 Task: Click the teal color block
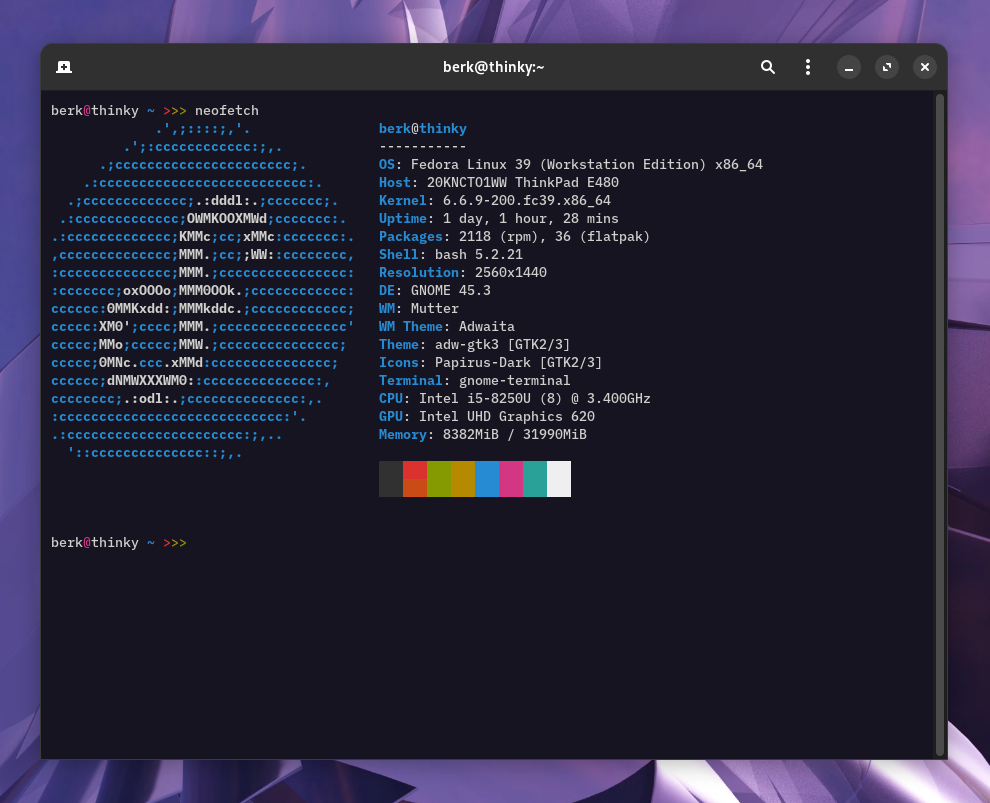535,479
